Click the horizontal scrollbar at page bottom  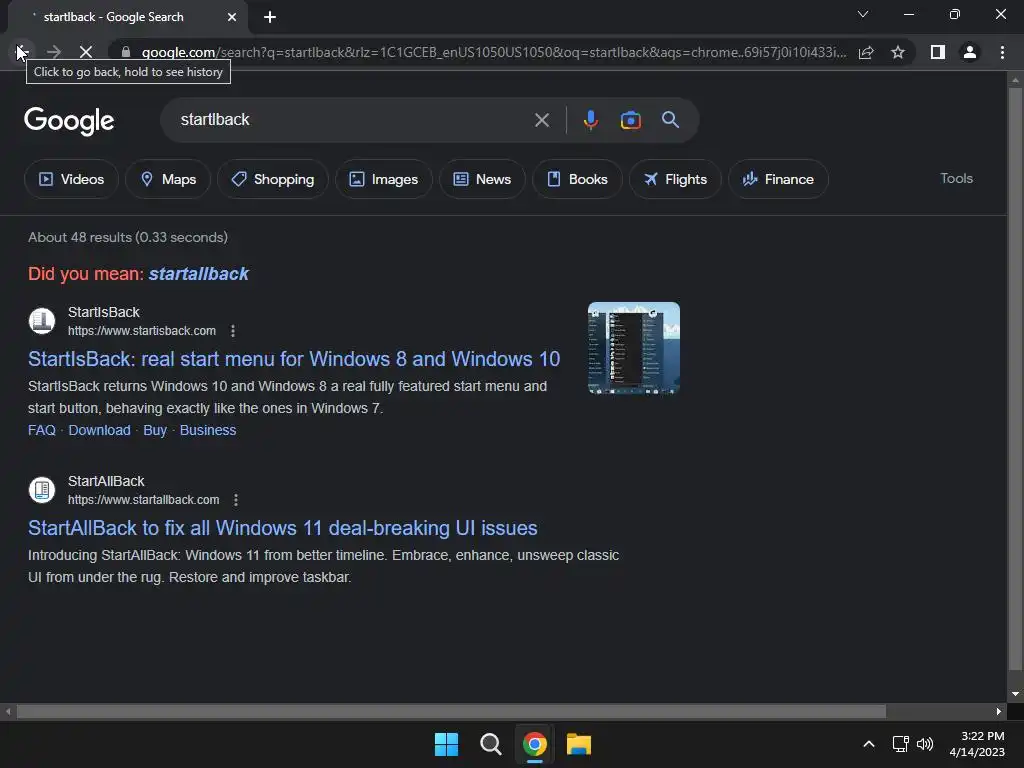click(x=451, y=711)
